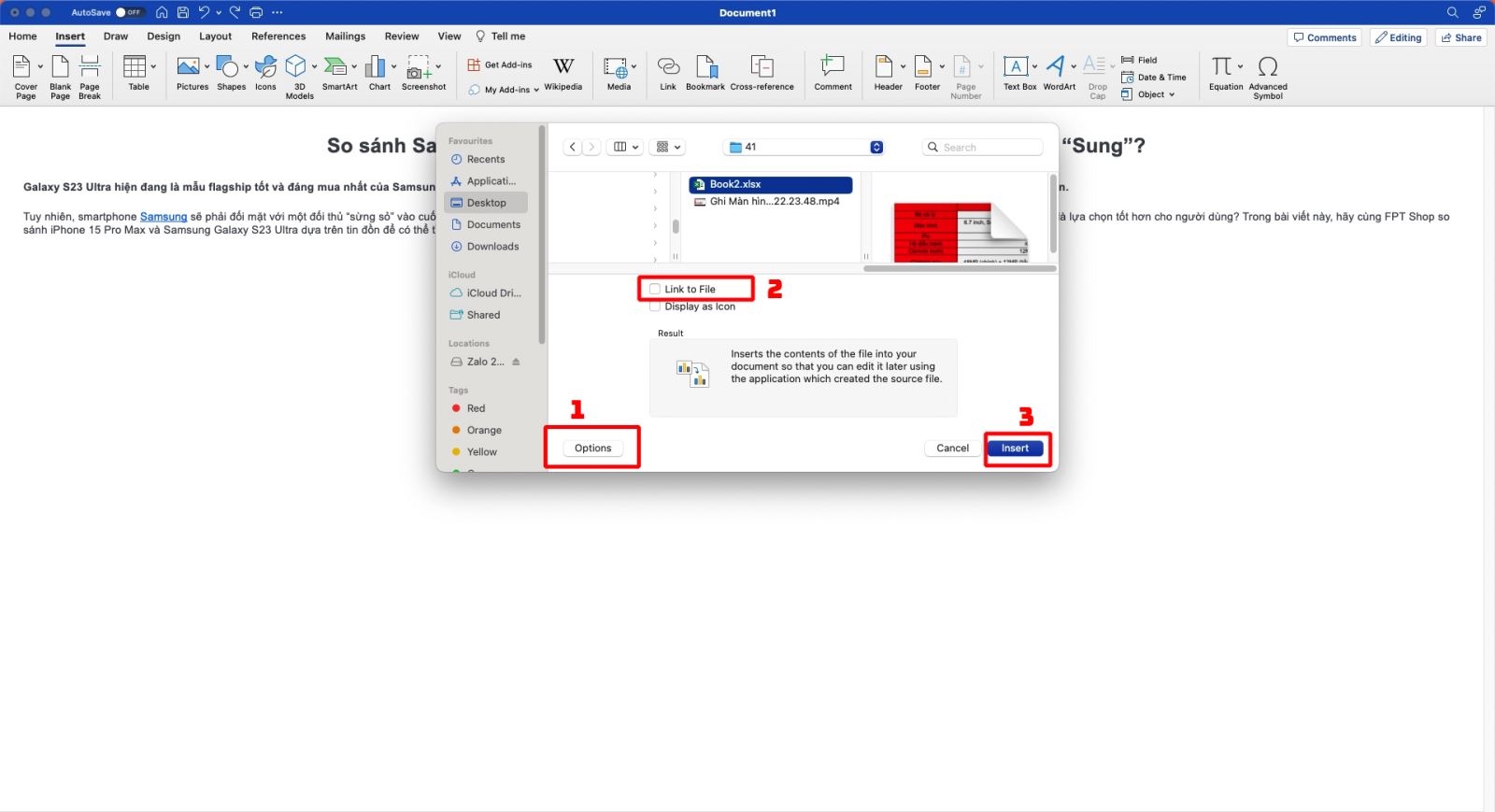
Task: Insert Pictures from ribbon
Action: pyautogui.click(x=192, y=73)
